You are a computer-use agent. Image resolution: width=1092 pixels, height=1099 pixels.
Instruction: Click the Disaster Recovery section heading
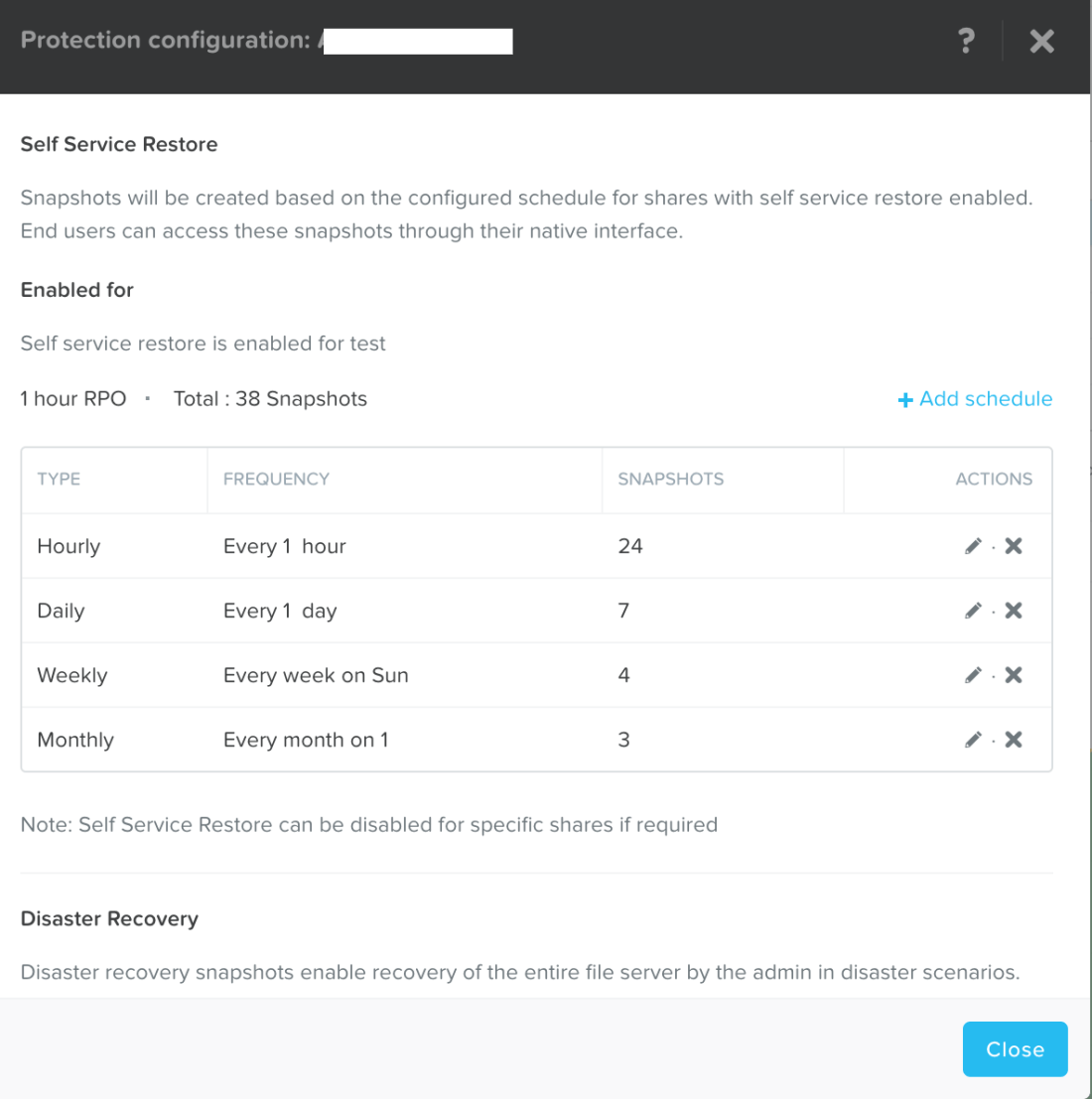pos(109,918)
